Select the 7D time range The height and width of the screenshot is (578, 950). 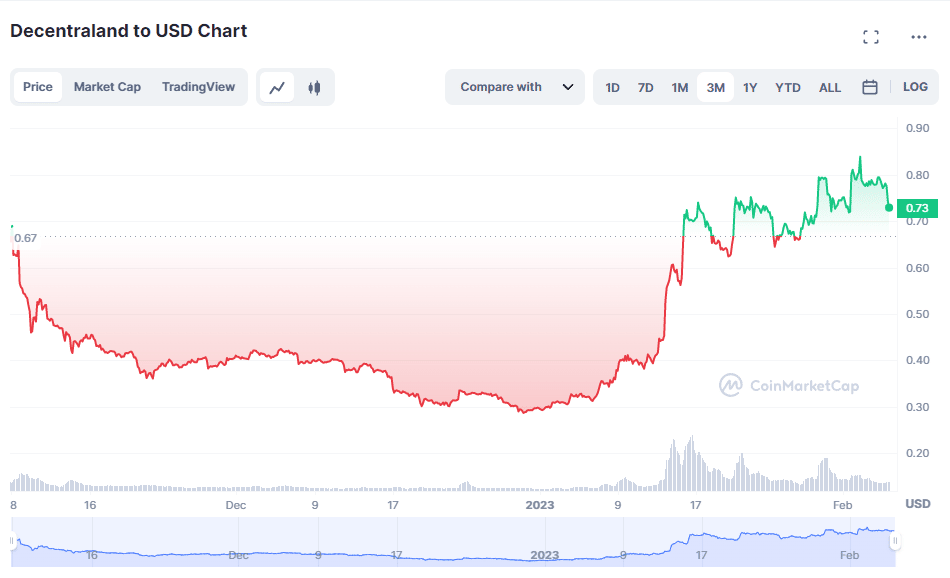[645, 87]
